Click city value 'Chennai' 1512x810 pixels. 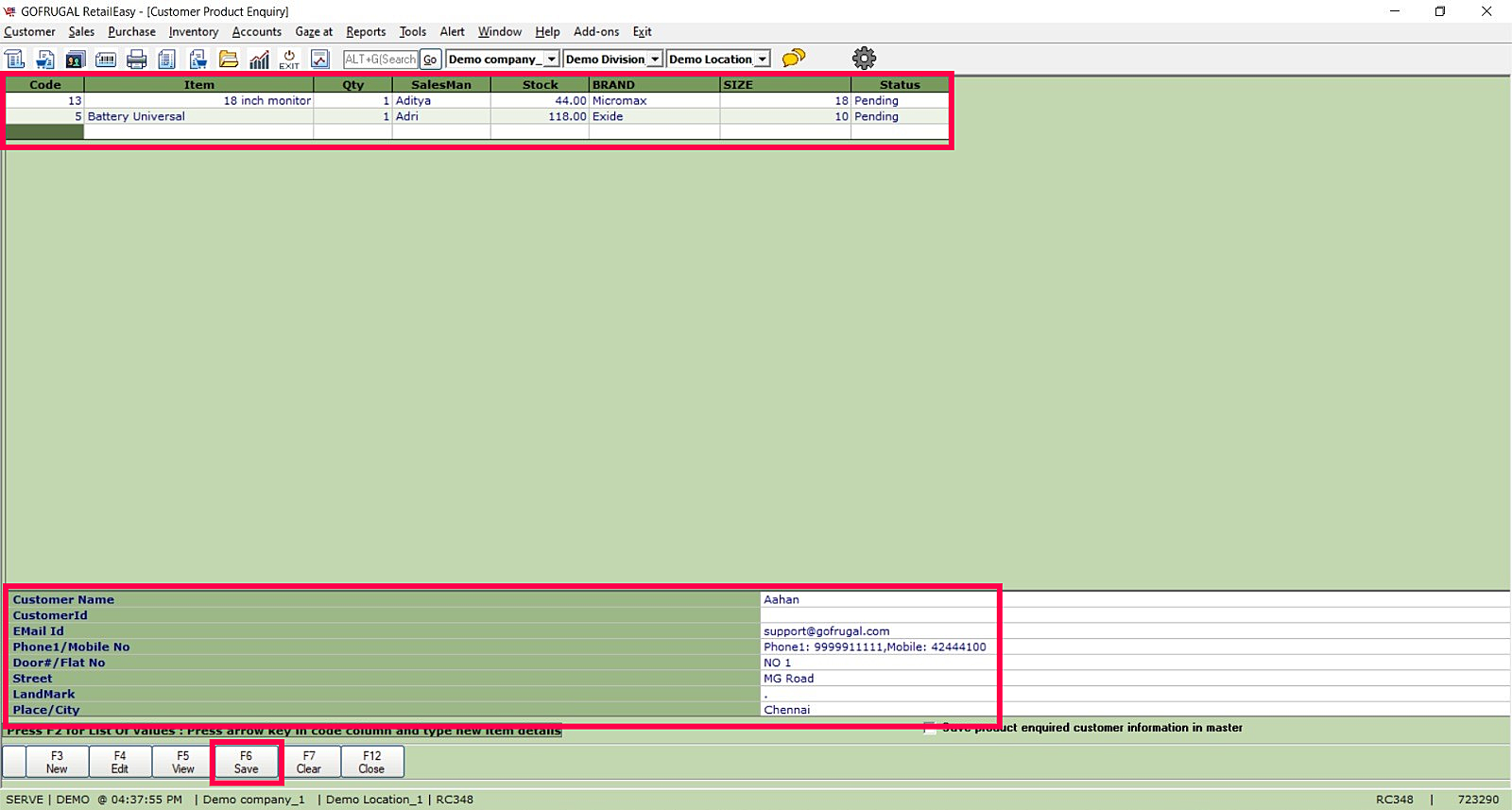pos(787,710)
